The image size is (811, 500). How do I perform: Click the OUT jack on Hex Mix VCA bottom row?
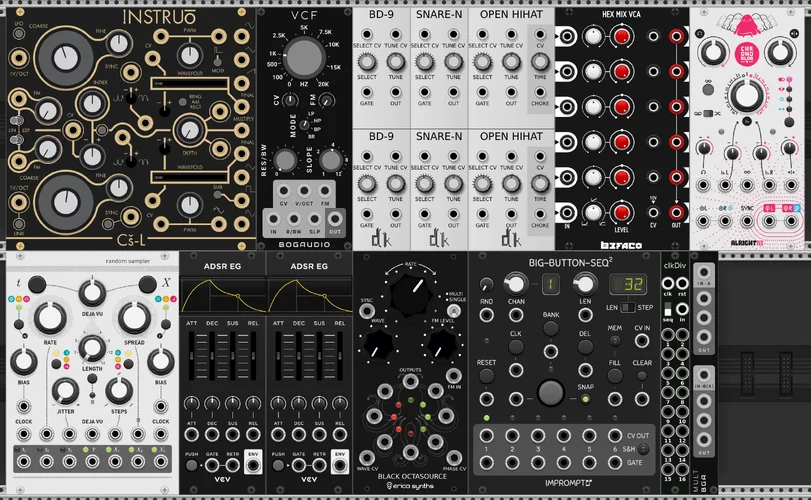[676, 212]
